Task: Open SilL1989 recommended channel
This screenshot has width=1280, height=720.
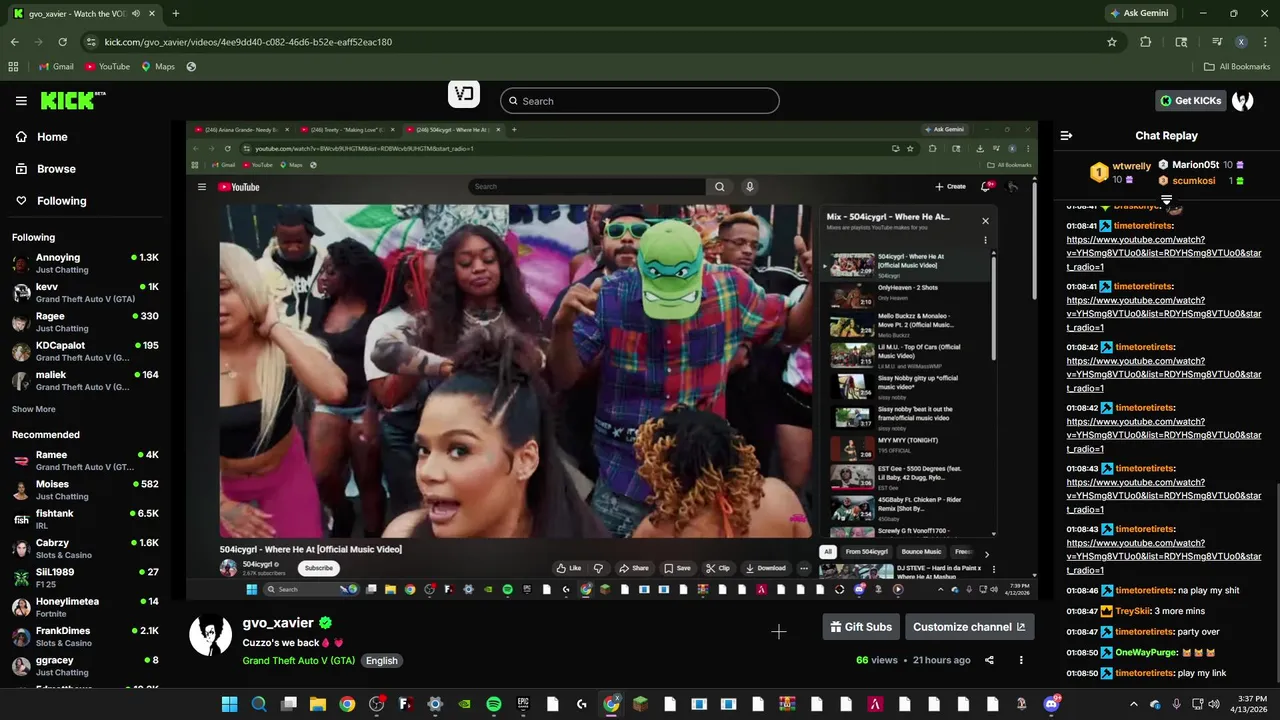Action: pyautogui.click(x=85, y=578)
